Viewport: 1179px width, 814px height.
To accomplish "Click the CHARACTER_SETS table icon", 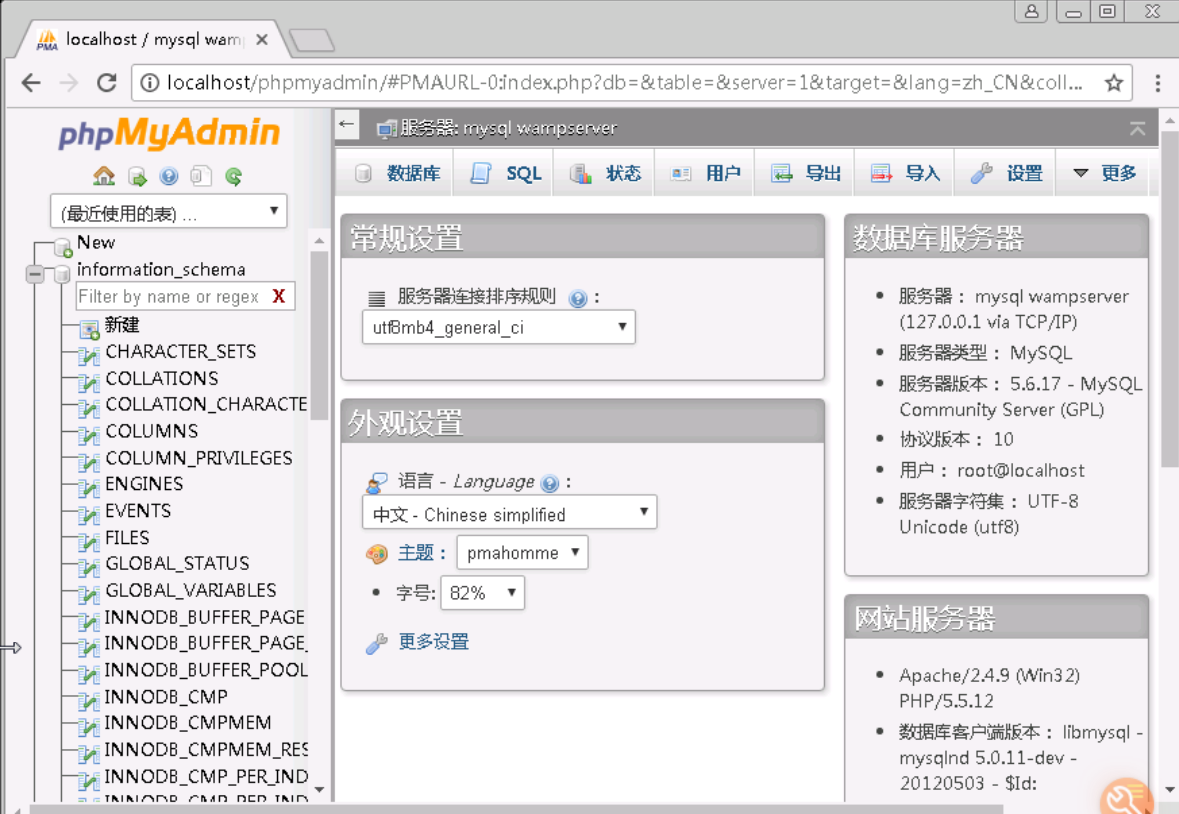I will click(x=89, y=356).
